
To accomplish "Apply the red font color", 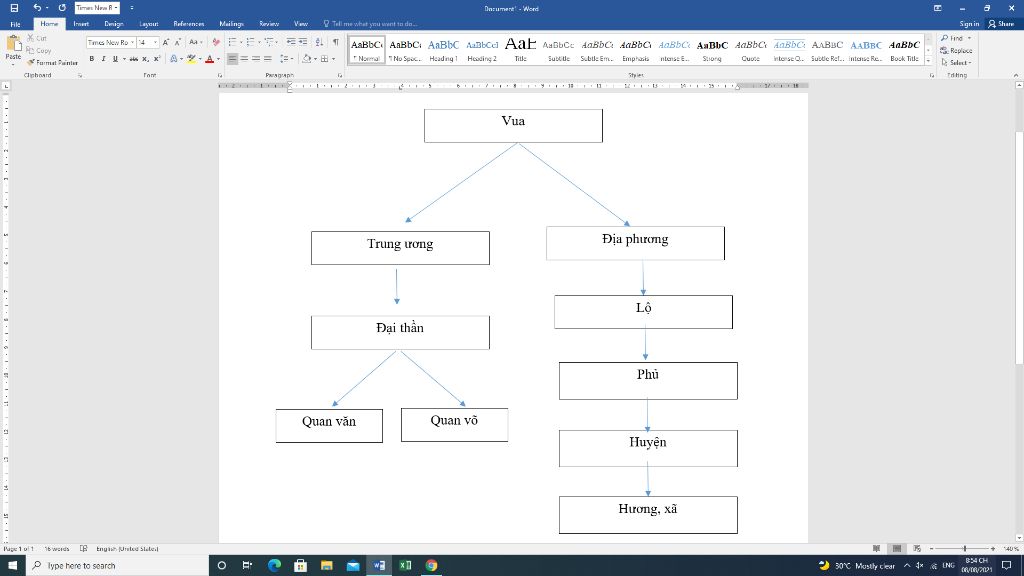I will pos(209,59).
